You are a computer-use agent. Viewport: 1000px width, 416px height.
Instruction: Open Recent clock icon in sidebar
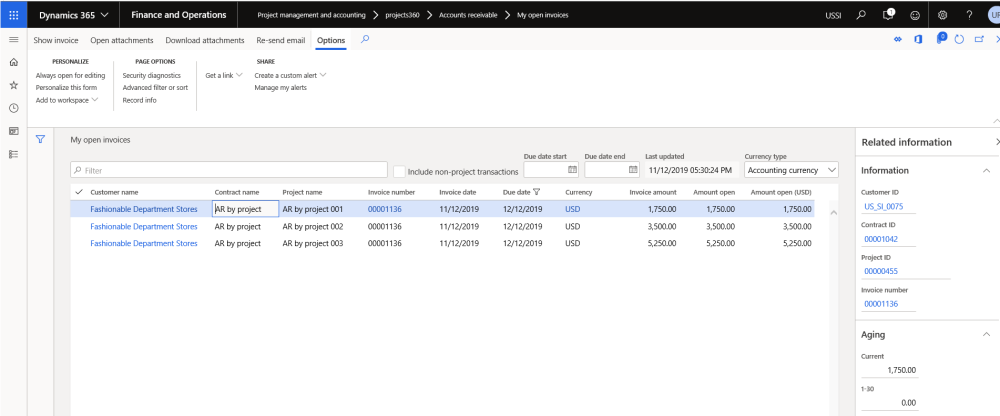pyautogui.click(x=13, y=108)
